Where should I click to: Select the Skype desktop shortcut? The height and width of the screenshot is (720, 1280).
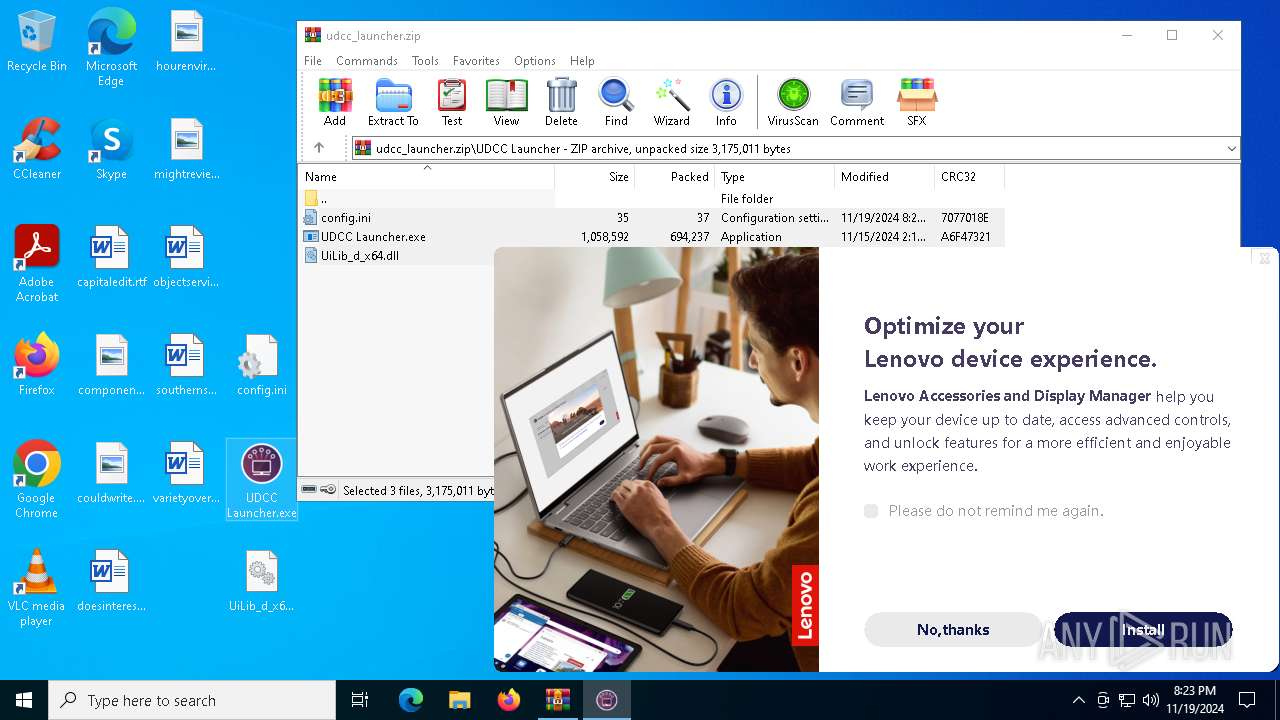coord(111,150)
